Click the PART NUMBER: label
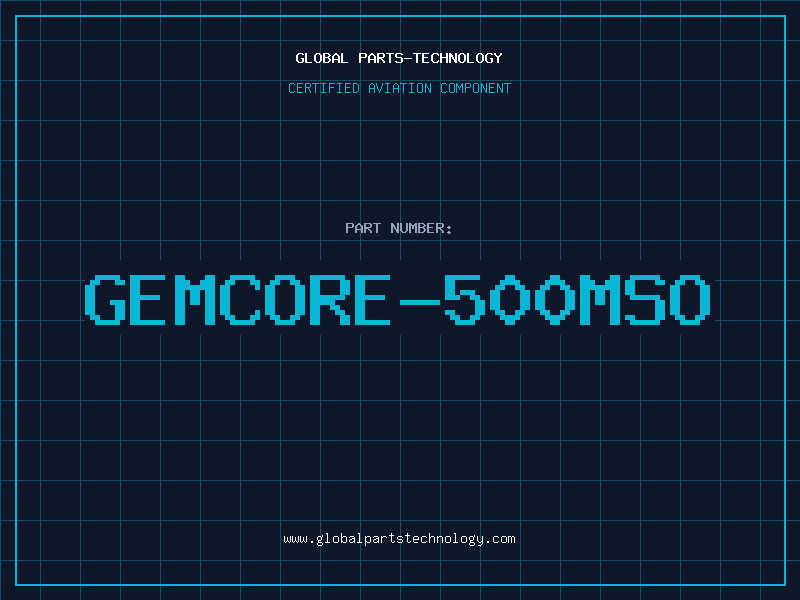Image resolution: width=800 pixels, height=600 pixels. click(x=398, y=228)
